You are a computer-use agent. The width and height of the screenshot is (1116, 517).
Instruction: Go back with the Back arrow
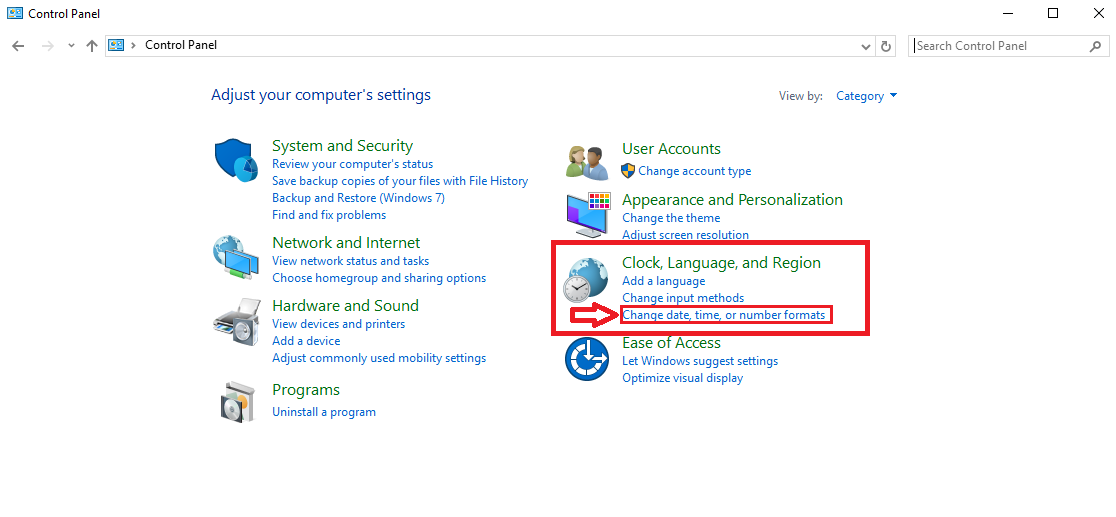19,46
